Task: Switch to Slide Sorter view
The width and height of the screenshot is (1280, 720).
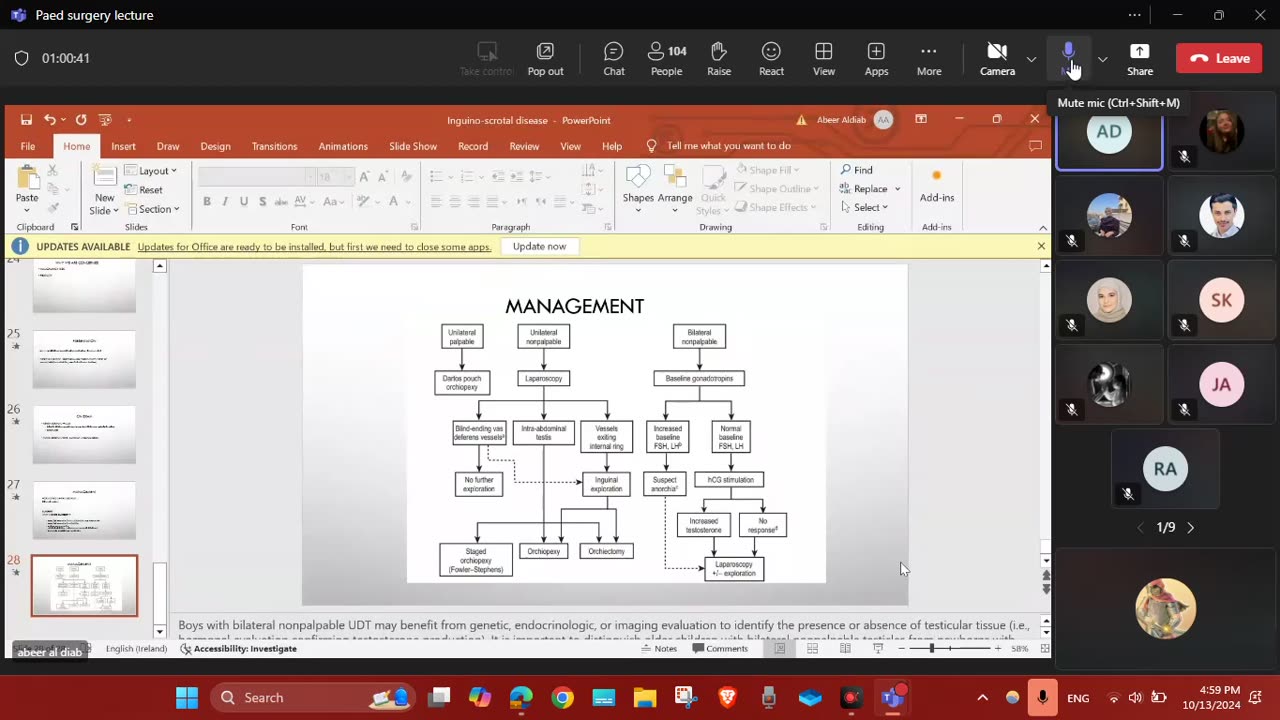Action: pyautogui.click(x=812, y=649)
